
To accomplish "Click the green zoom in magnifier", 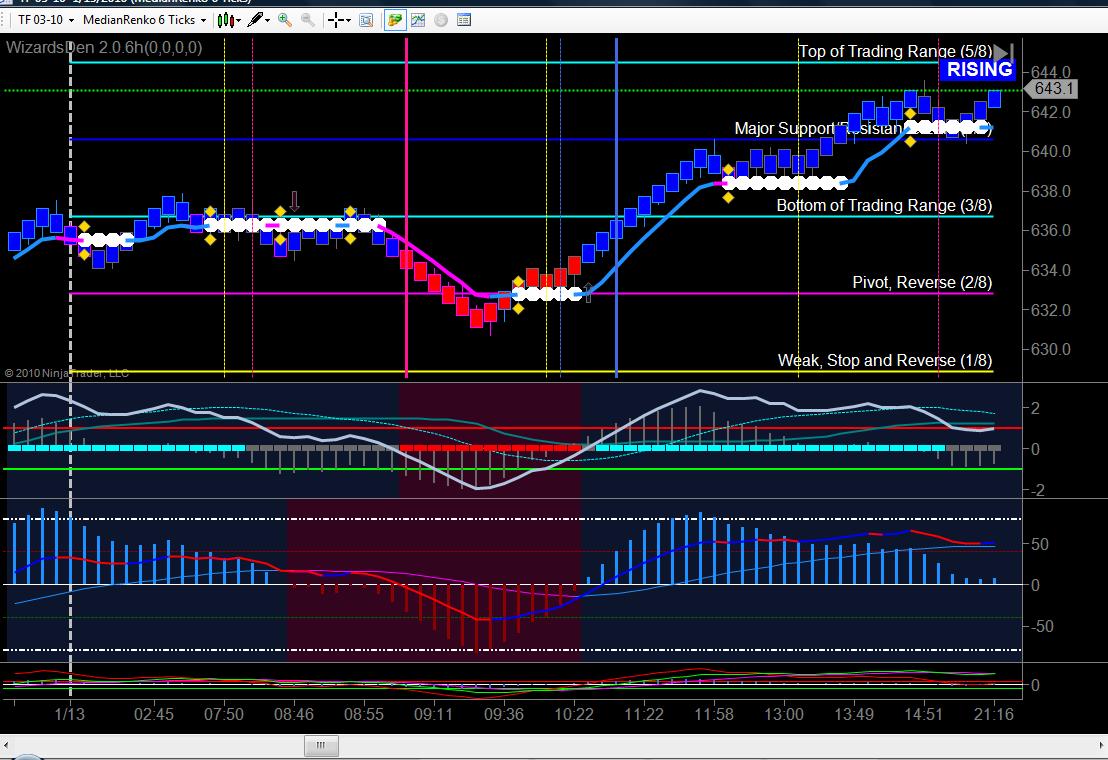I will tap(285, 20).
